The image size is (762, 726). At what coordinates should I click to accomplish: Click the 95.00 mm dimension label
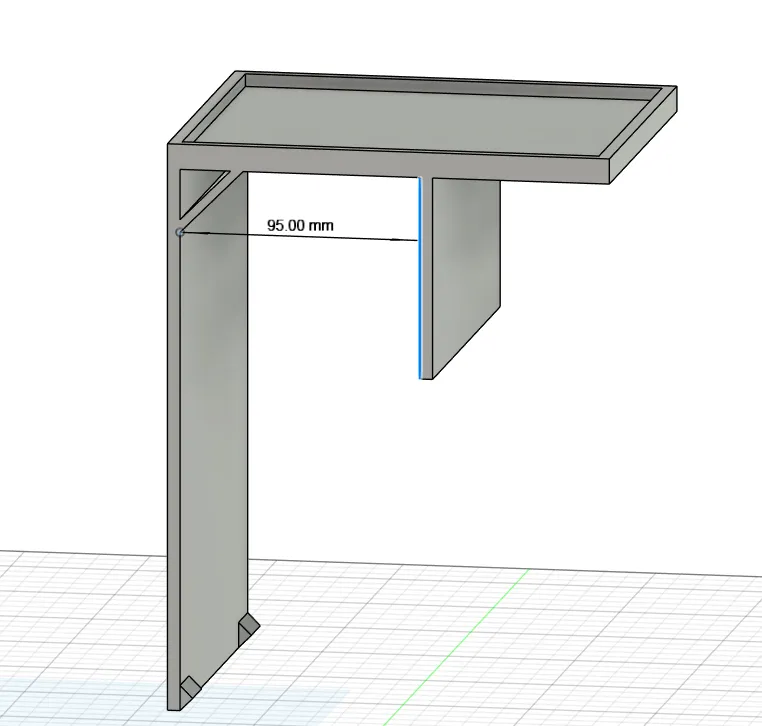point(300,225)
